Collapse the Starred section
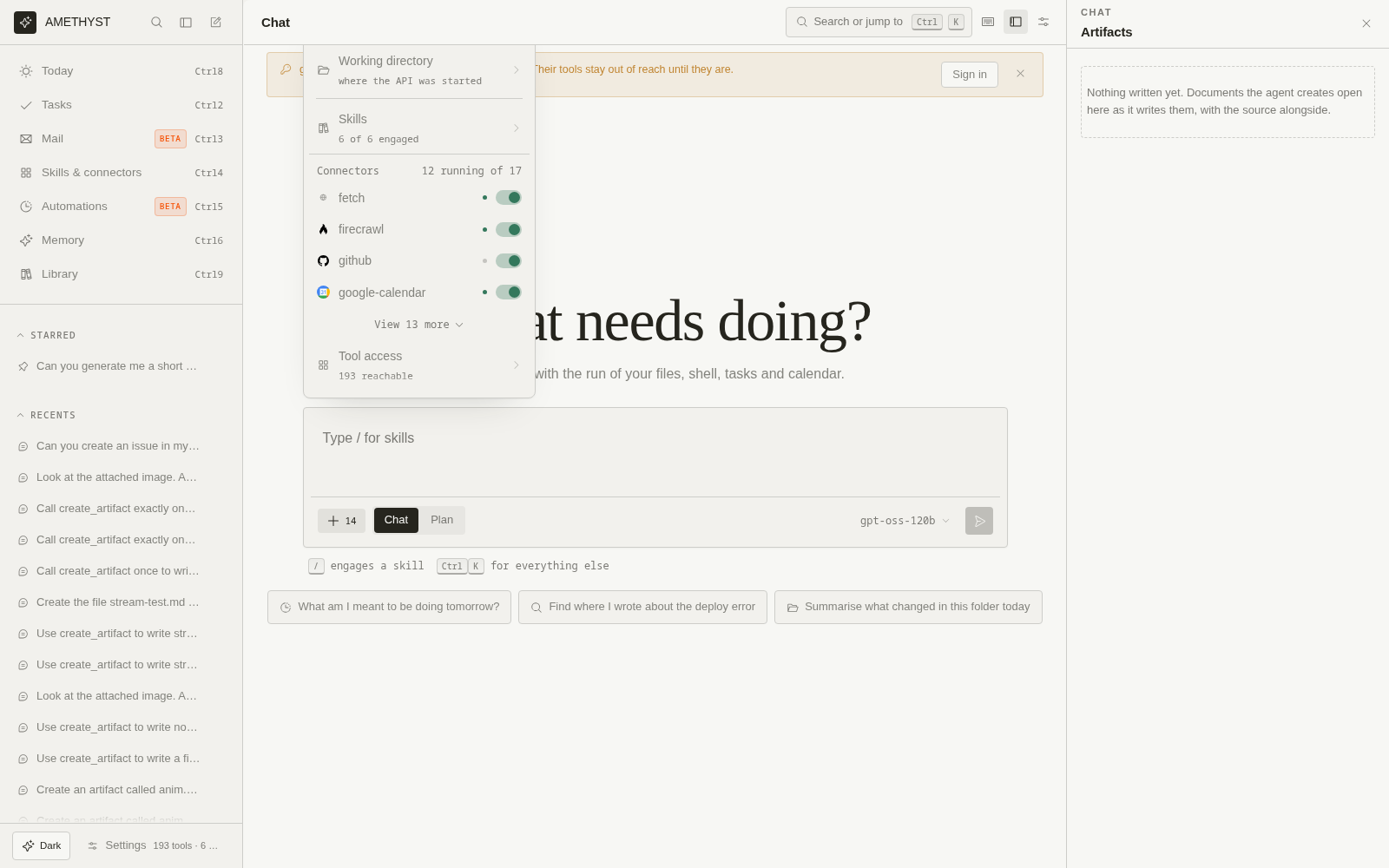This screenshot has height=868, width=1389. pyautogui.click(x=47, y=335)
